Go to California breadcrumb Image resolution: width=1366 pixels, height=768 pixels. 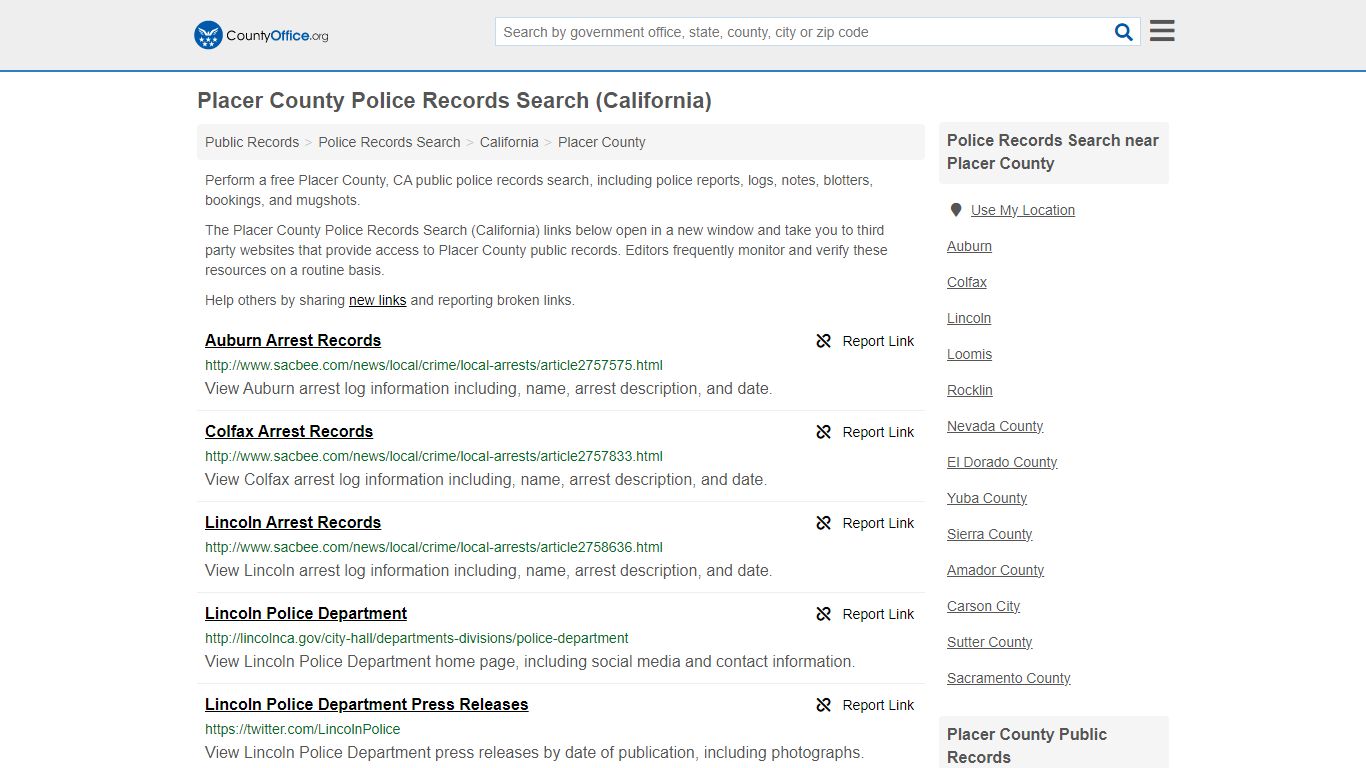coord(509,142)
